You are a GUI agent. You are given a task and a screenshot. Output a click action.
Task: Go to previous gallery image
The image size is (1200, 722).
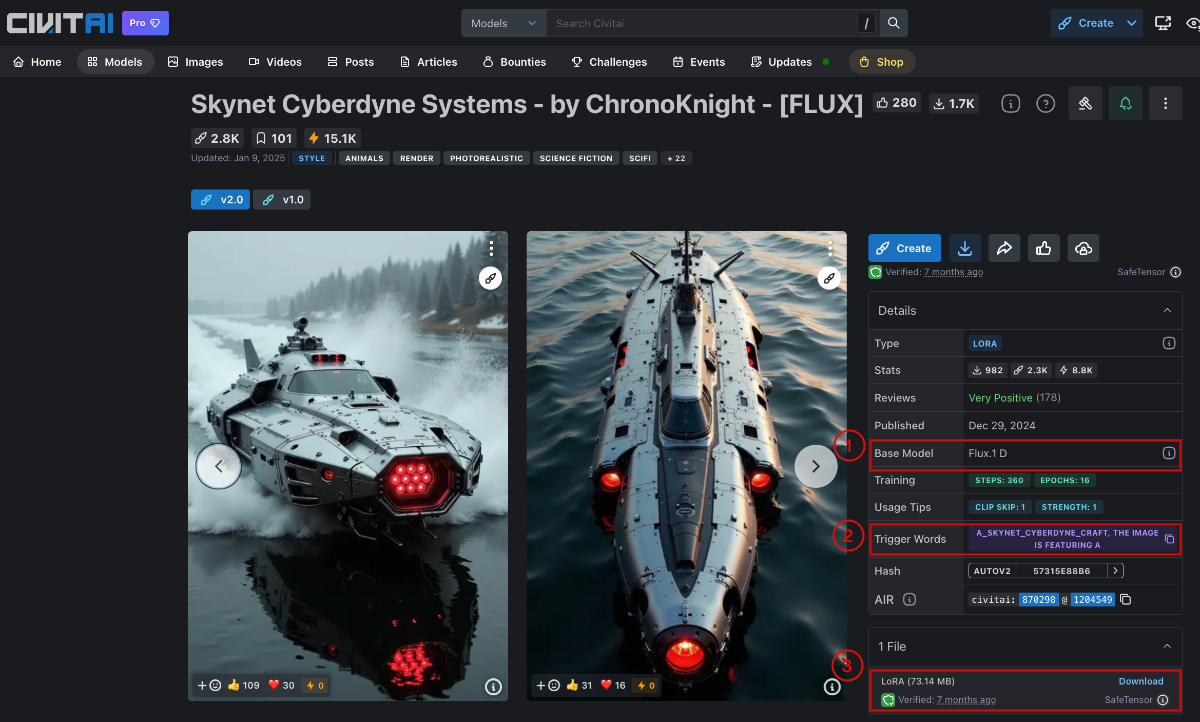point(219,466)
